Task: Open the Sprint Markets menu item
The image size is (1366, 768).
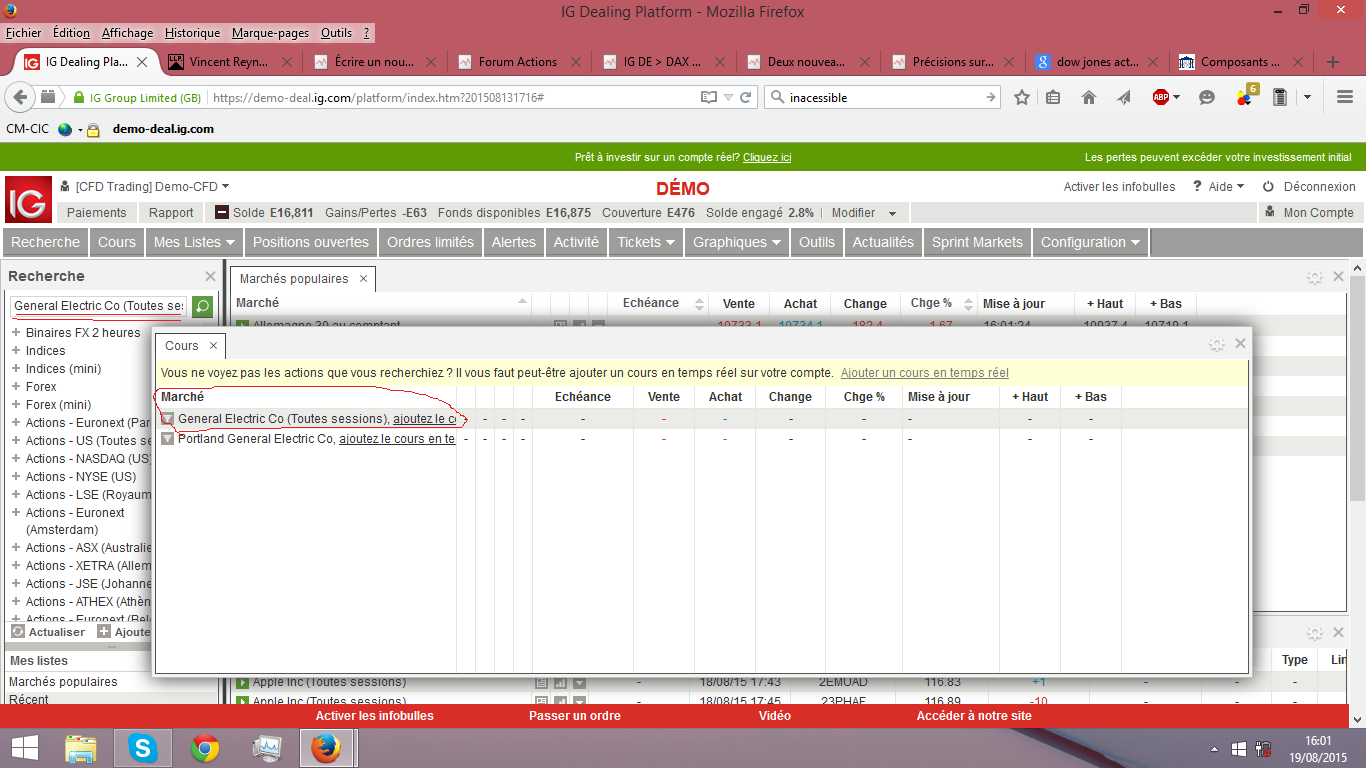Action: 977,242
